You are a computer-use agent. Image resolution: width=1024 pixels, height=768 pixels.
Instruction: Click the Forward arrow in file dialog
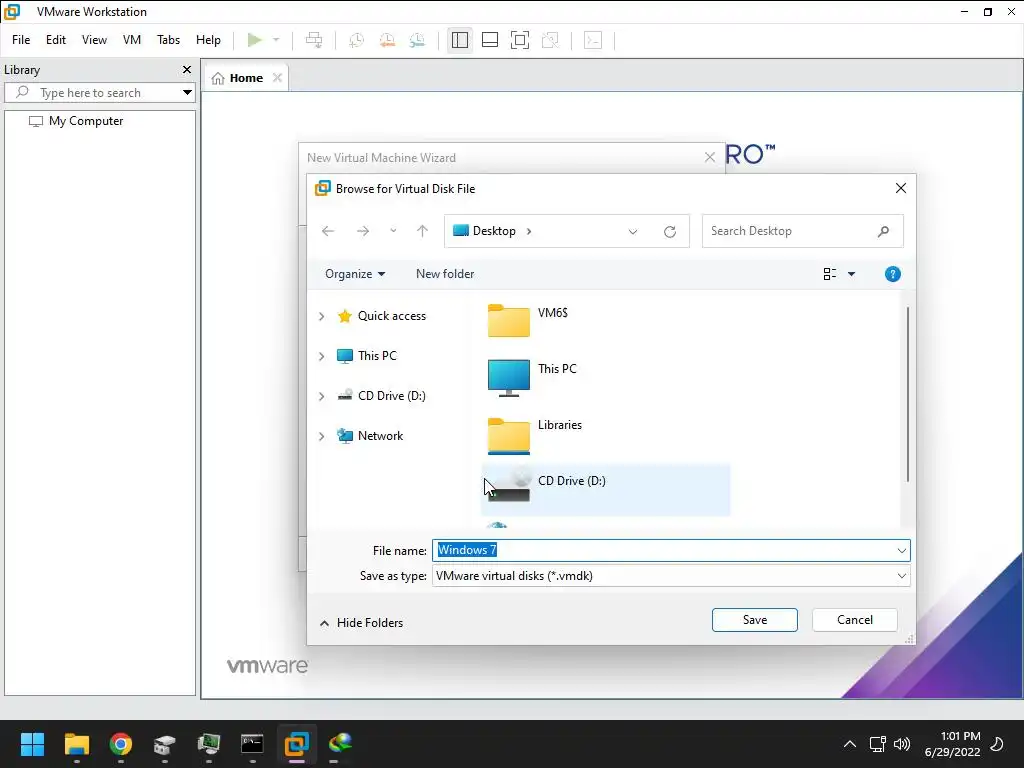pyautogui.click(x=363, y=231)
